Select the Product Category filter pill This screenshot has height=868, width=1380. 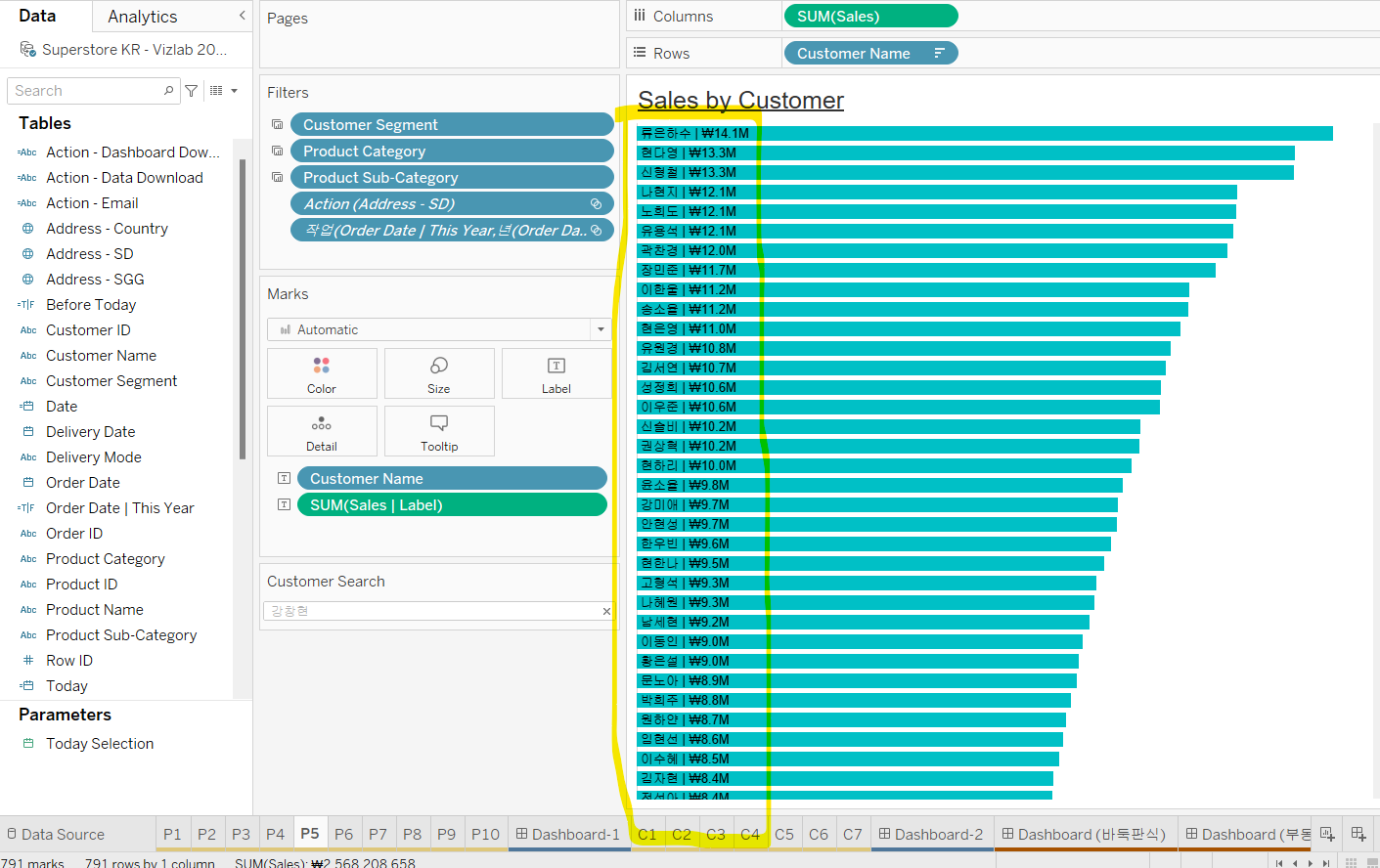(x=452, y=151)
